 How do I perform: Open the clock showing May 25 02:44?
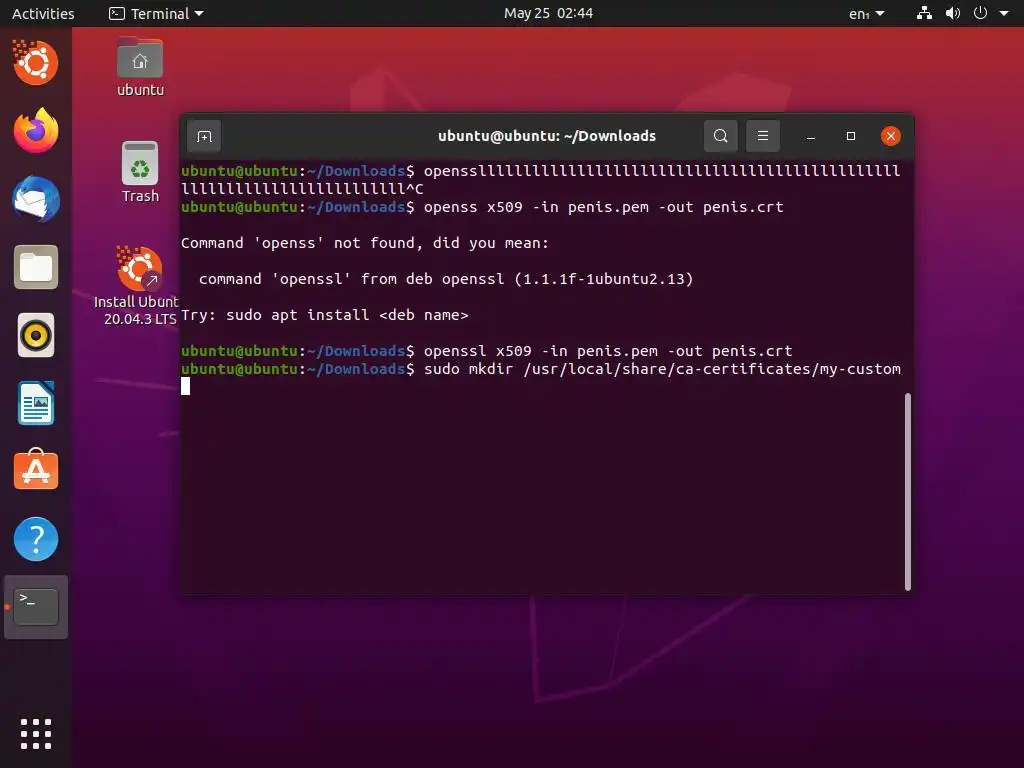(549, 13)
